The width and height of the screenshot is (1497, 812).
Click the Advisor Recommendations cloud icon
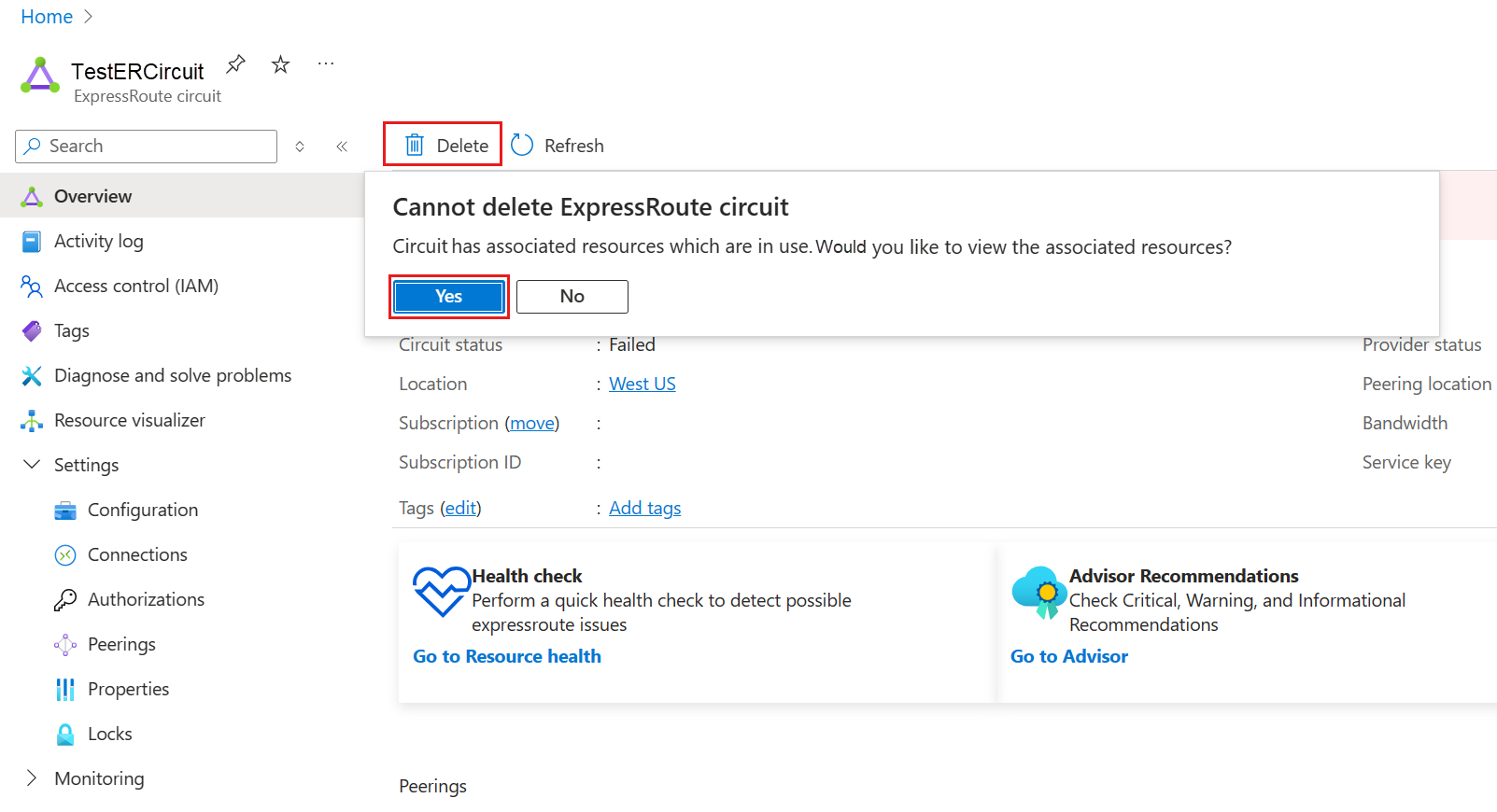[1039, 592]
